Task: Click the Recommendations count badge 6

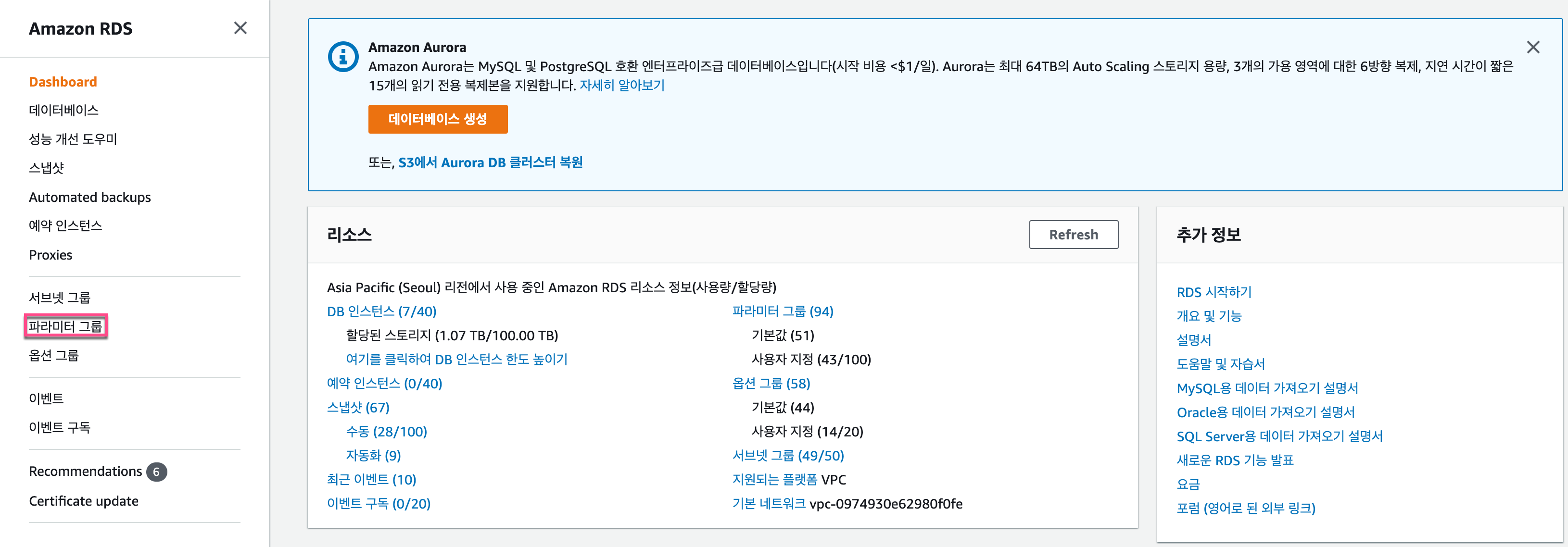Action: click(156, 472)
